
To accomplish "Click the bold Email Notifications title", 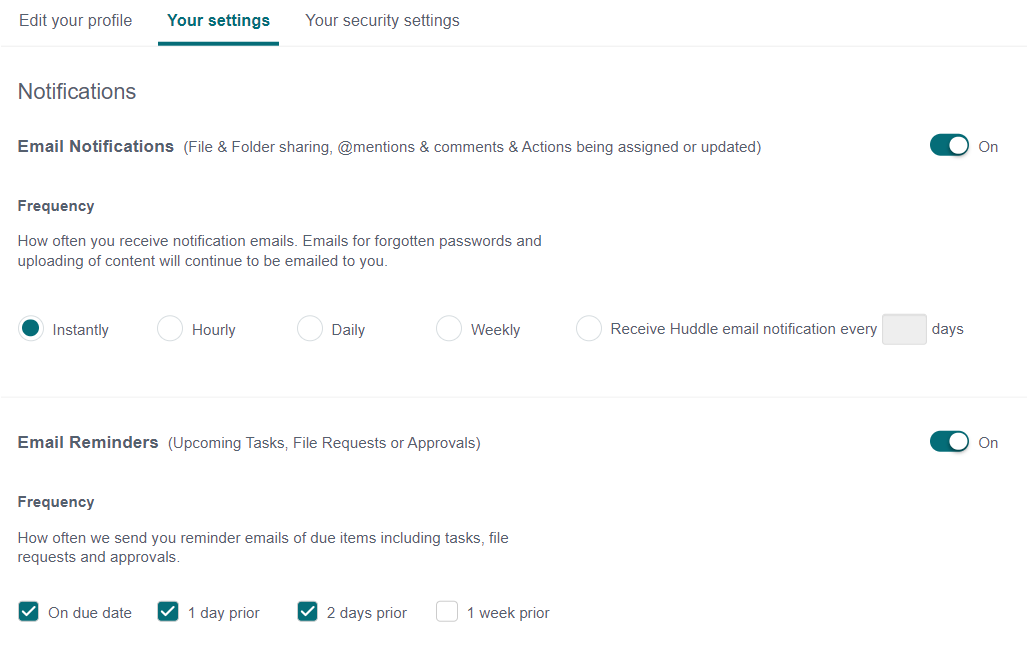I will tap(96, 146).
